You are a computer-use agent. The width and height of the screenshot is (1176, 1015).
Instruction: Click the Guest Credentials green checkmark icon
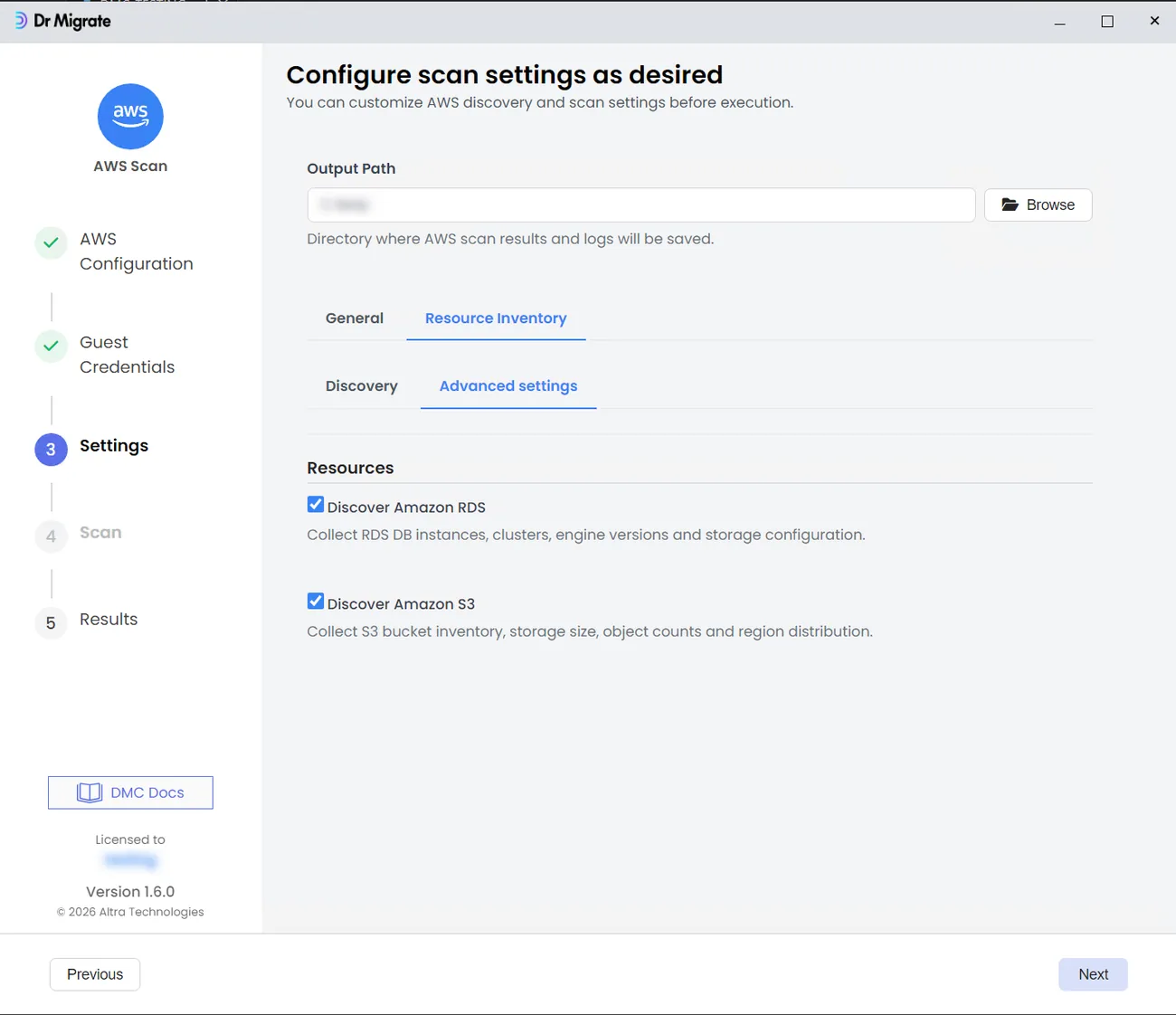[52, 346]
